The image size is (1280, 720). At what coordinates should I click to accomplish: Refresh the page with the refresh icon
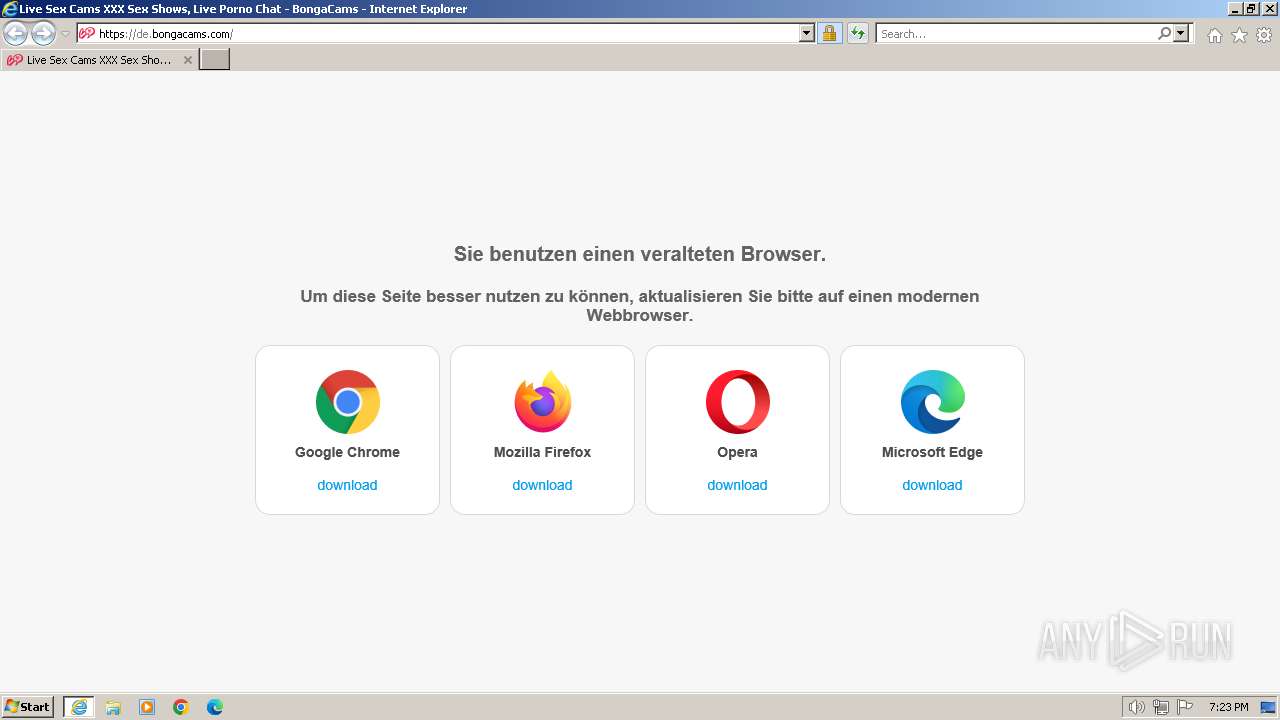(857, 33)
